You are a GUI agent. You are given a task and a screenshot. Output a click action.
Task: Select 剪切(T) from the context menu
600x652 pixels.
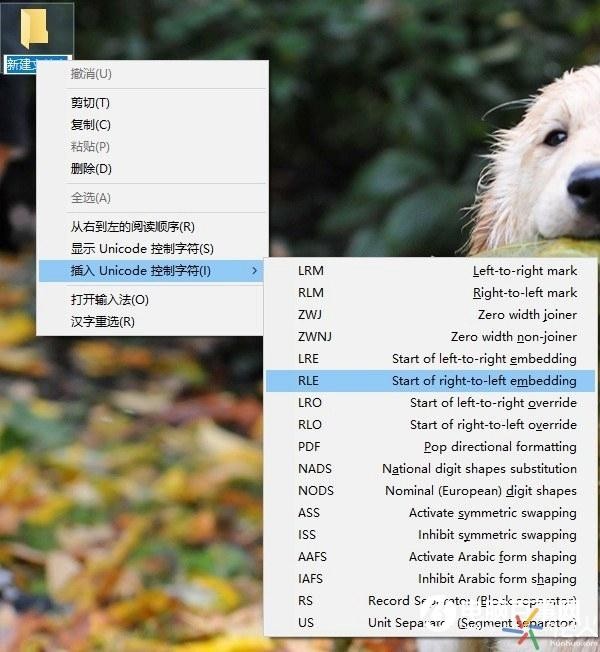tap(90, 103)
